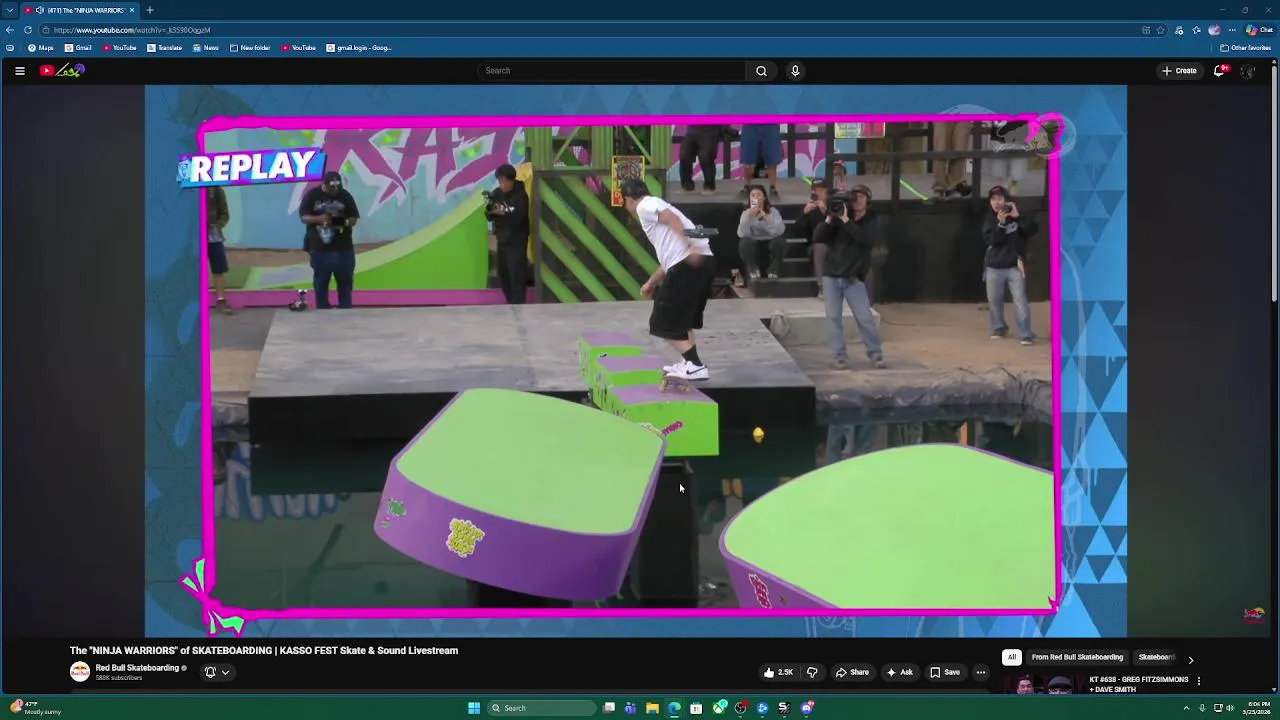Image resolution: width=1280 pixels, height=720 pixels.
Task: Open Microsoft Edge taskbar icon
Action: pos(674,708)
